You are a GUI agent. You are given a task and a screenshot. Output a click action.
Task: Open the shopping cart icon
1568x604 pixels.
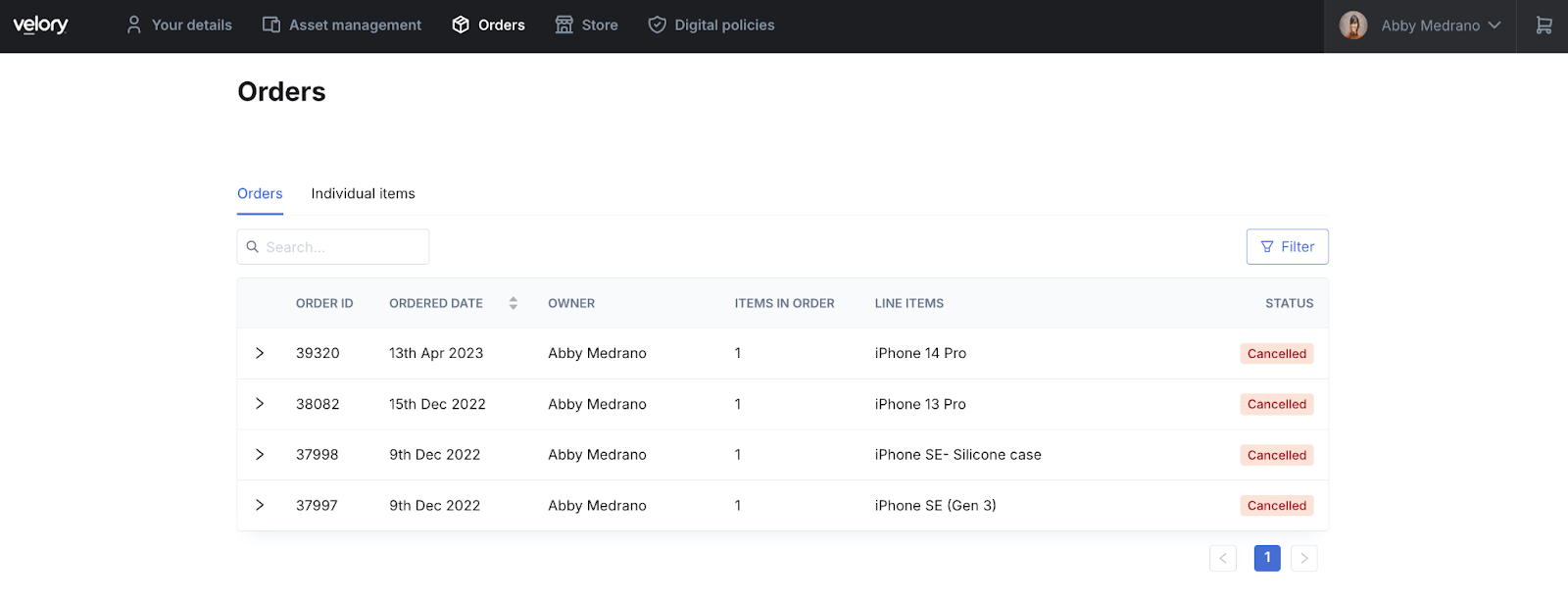point(1543,25)
